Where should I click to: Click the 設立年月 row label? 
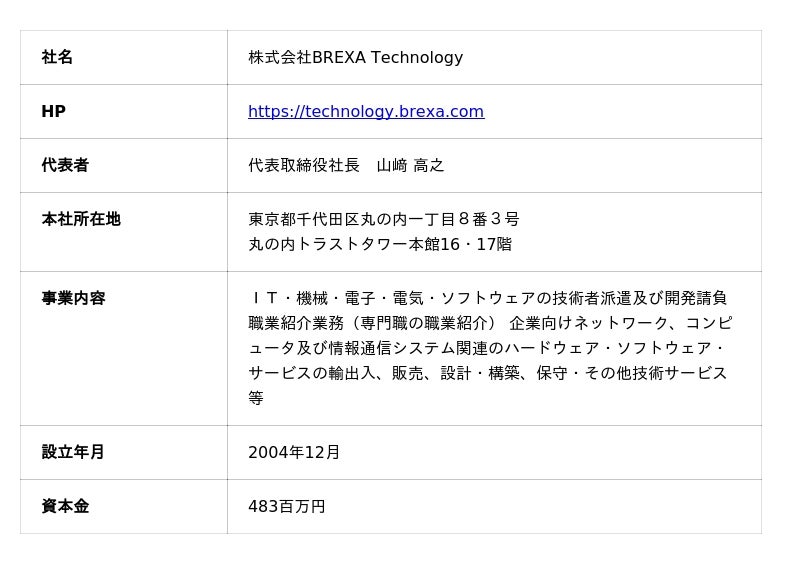[73, 452]
